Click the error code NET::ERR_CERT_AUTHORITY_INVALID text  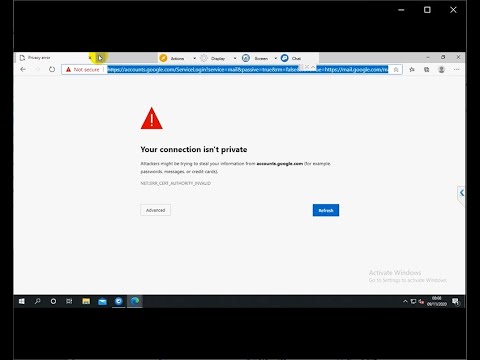point(176,183)
